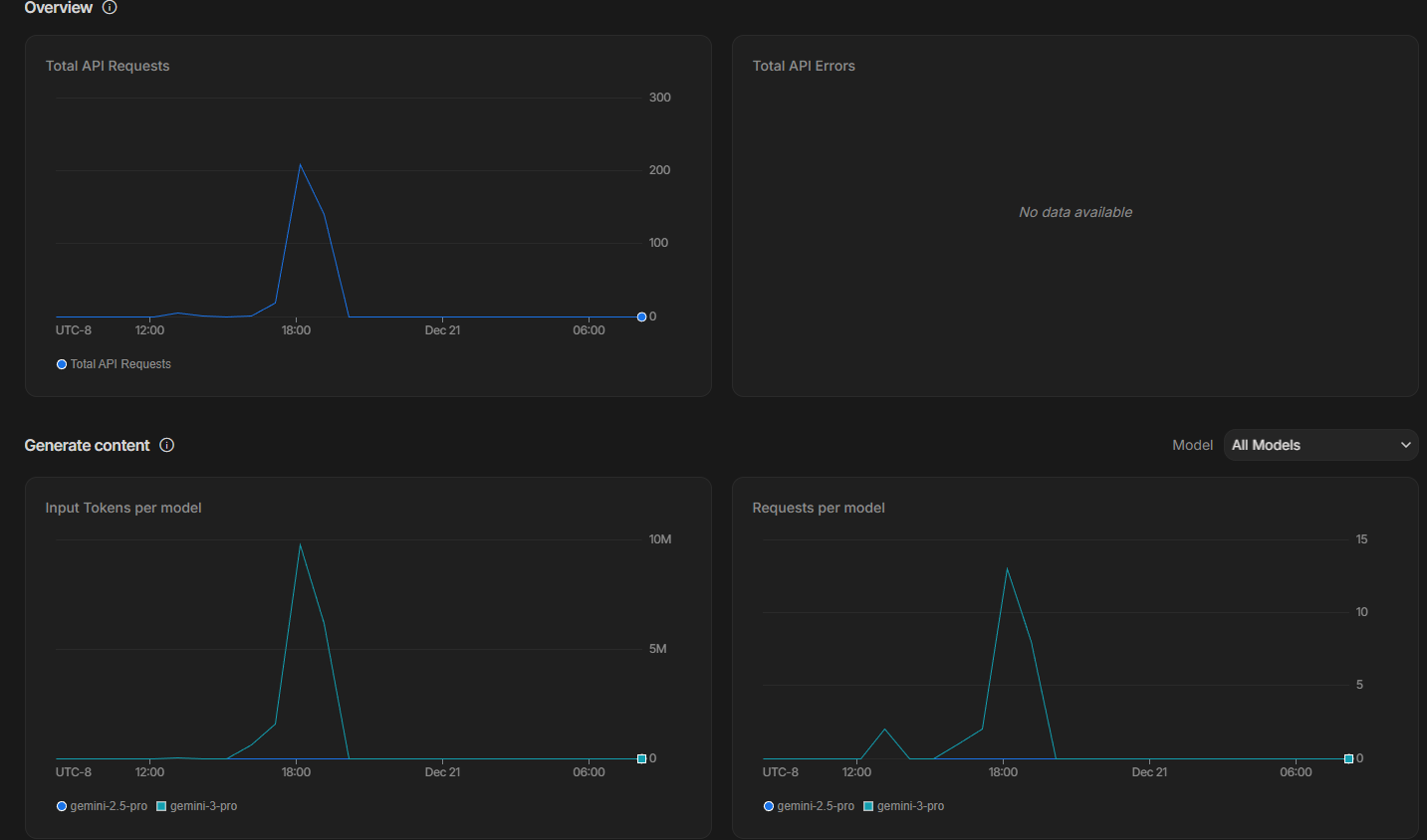1427x840 pixels.
Task: Click the peak of the Input Tokens line
Action: pos(300,544)
